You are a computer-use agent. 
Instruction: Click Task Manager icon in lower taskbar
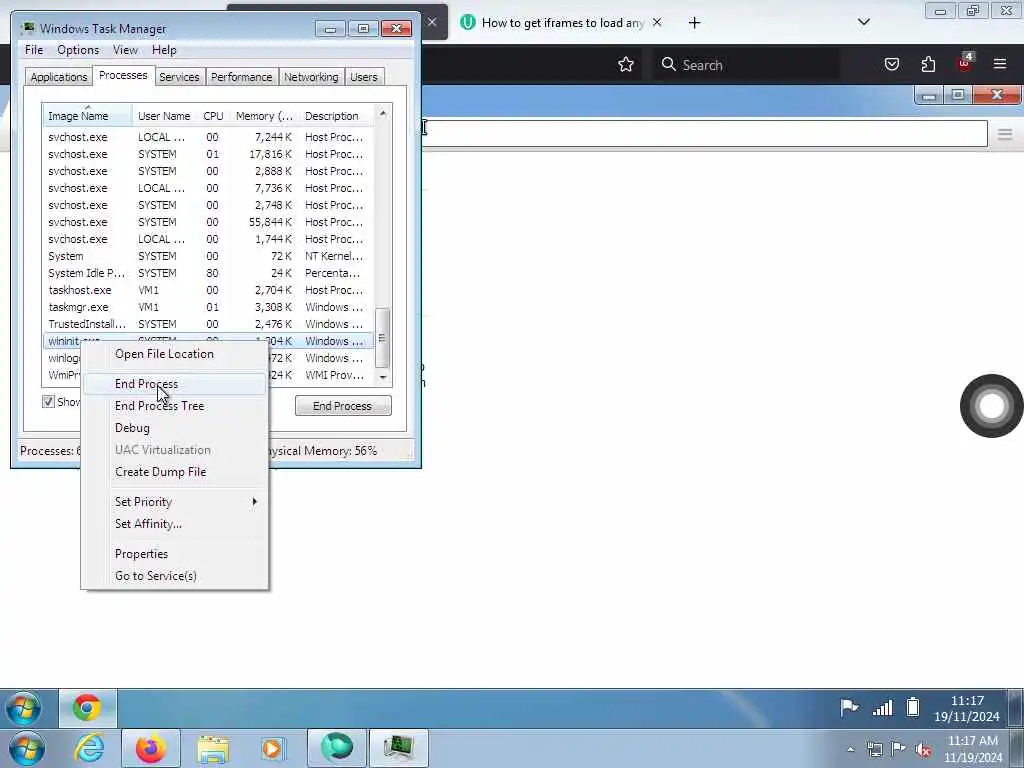coord(399,748)
